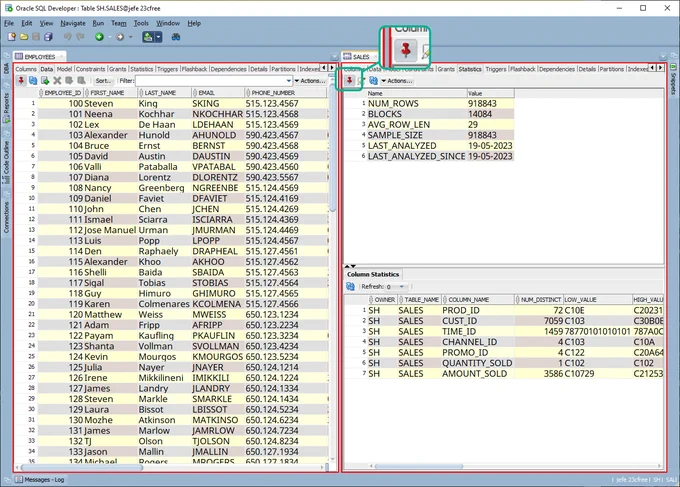Select the CUST_ID column statistics row
This screenshot has height=487, width=680.
504,321
